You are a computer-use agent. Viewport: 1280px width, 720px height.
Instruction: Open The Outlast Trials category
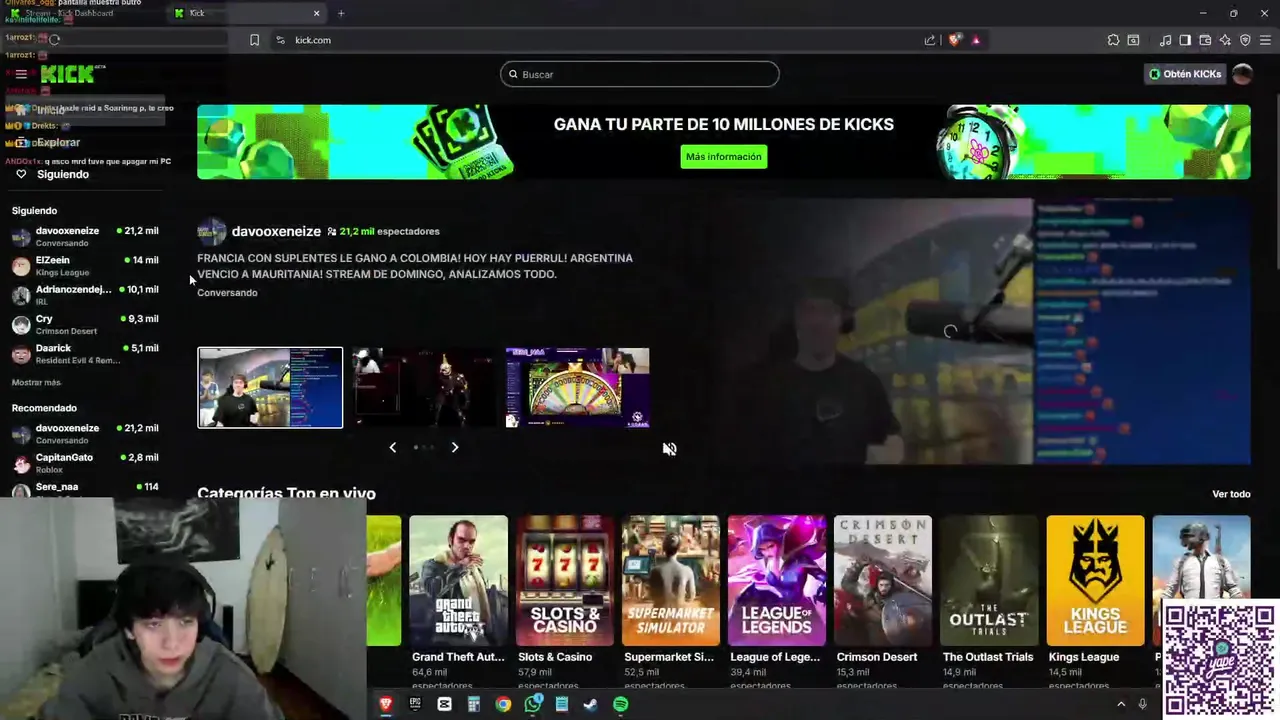point(989,600)
